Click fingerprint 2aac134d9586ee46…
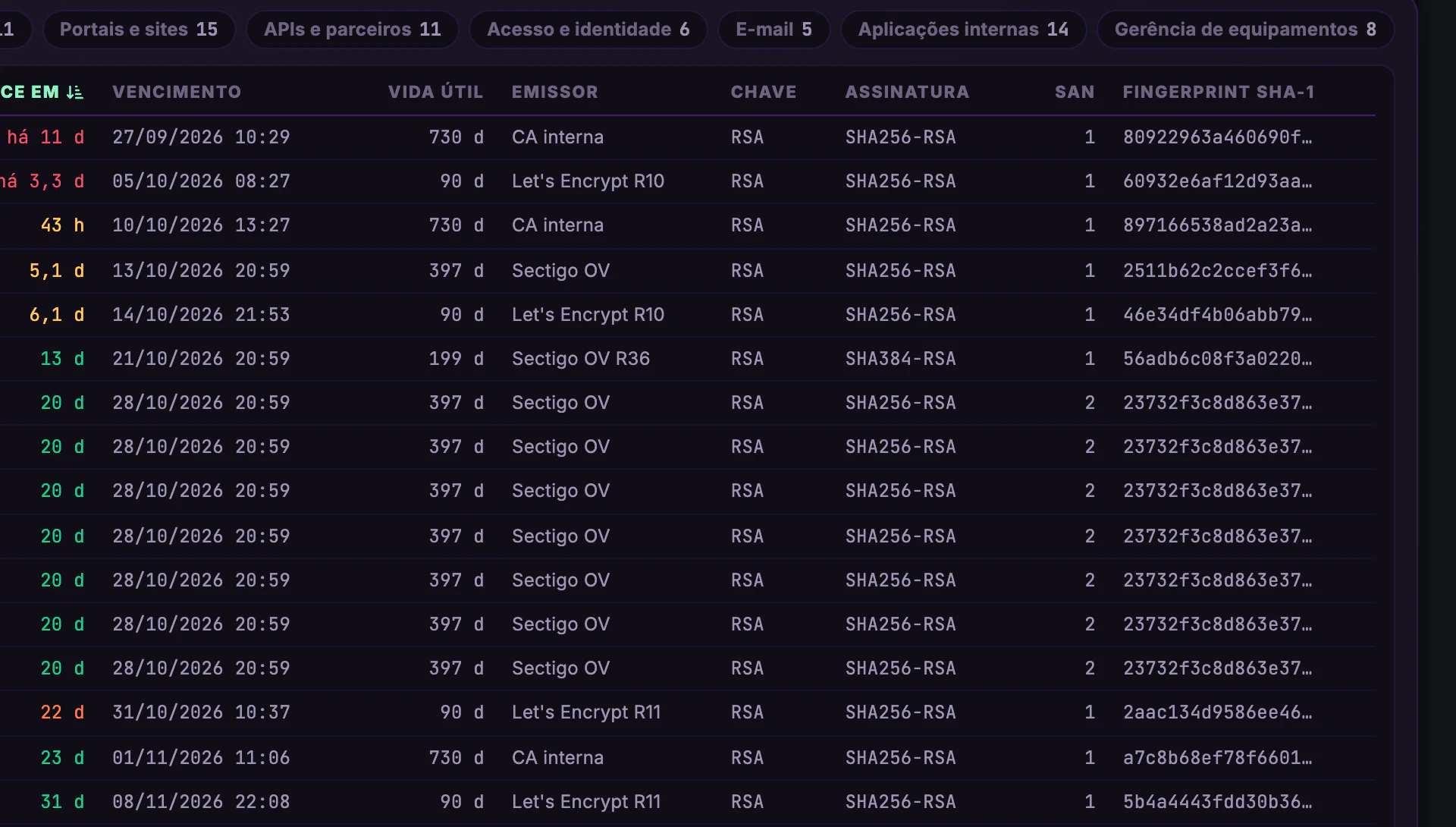Viewport: 1456px width, 827px height. [1218, 712]
